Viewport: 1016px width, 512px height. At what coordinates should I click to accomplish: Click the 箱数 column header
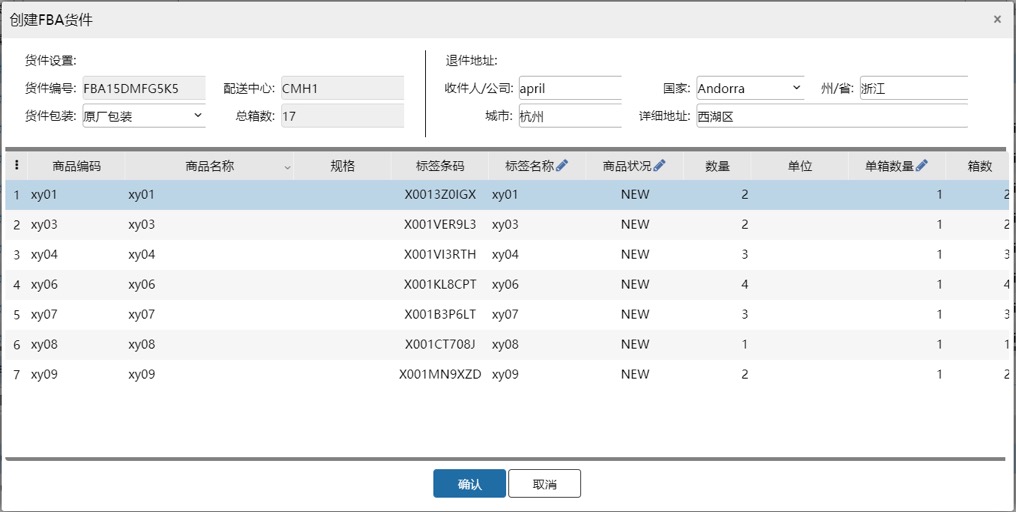click(980, 166)
